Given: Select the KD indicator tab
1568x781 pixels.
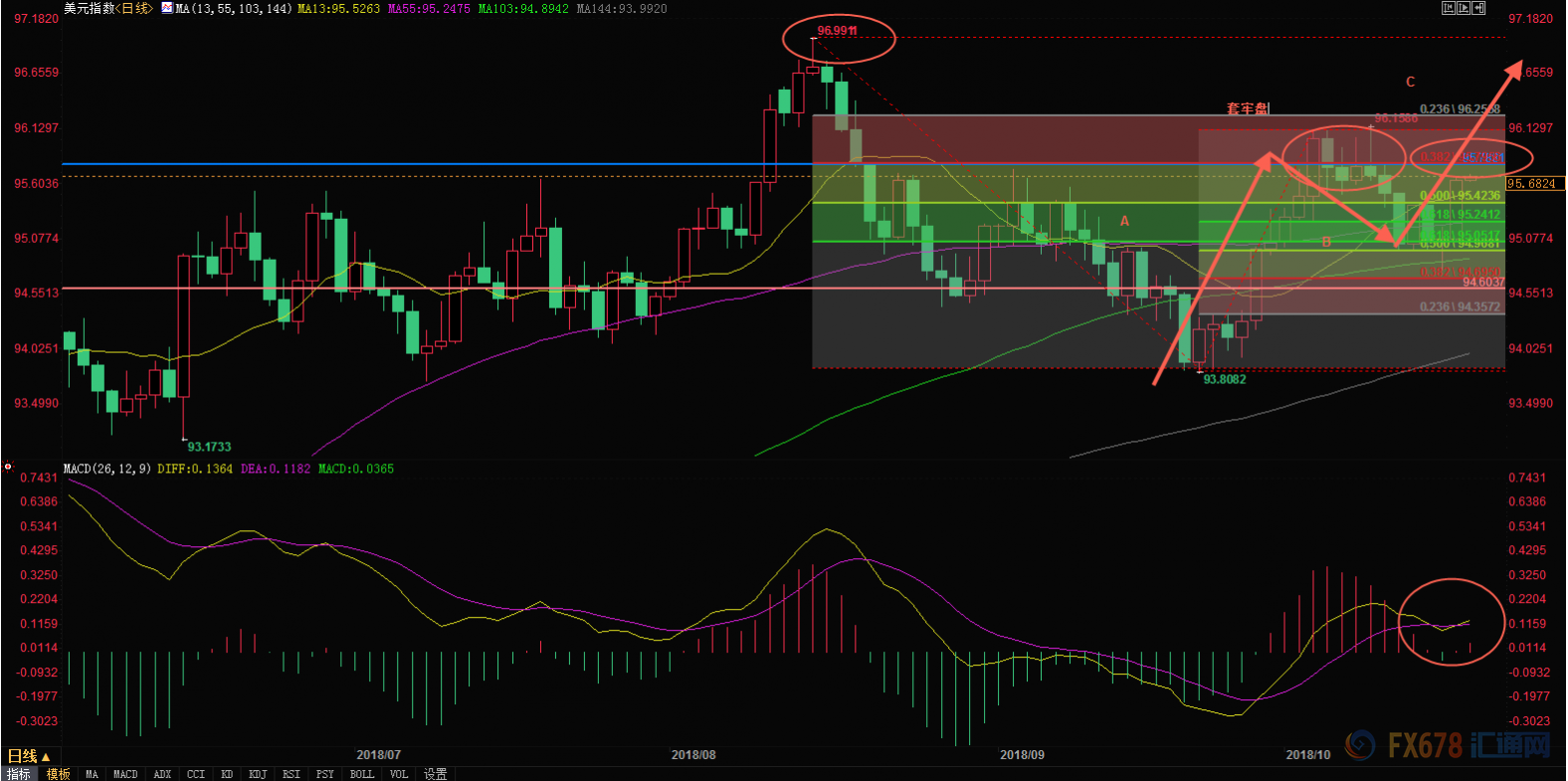Looking at the screenshot, I should (227, 774).
